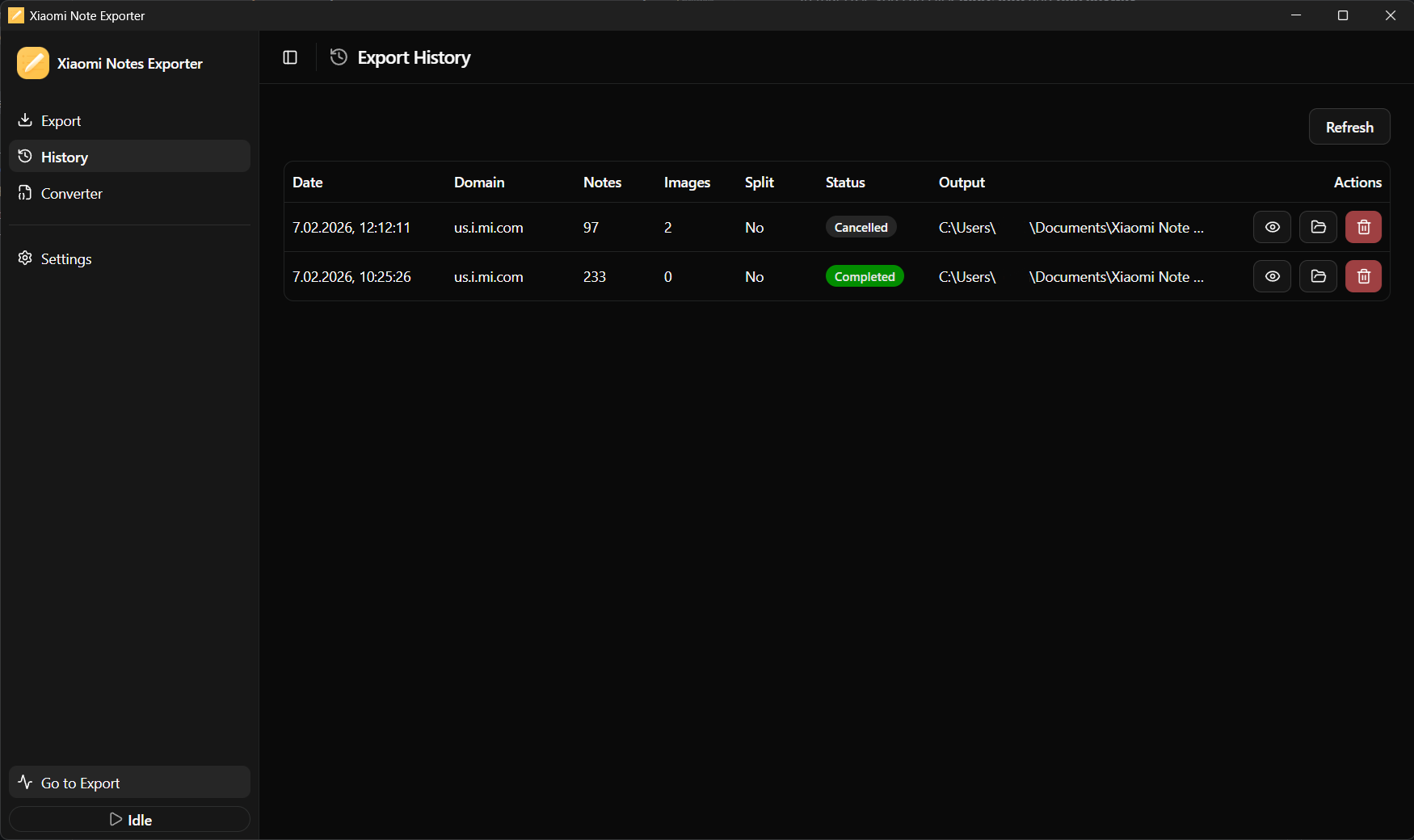Click the us.i.mi.com domain in the cancelled row
1414x840 pixels.
pyautogui.click(x=488, y=228)
